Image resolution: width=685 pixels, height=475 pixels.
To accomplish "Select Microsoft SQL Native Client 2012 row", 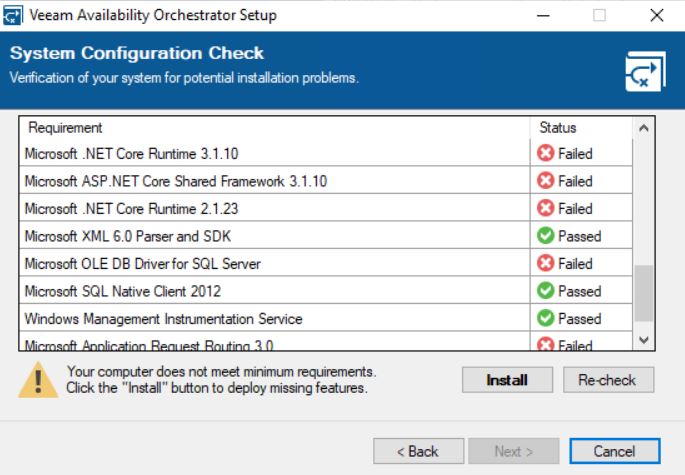I will coord(326,291).
